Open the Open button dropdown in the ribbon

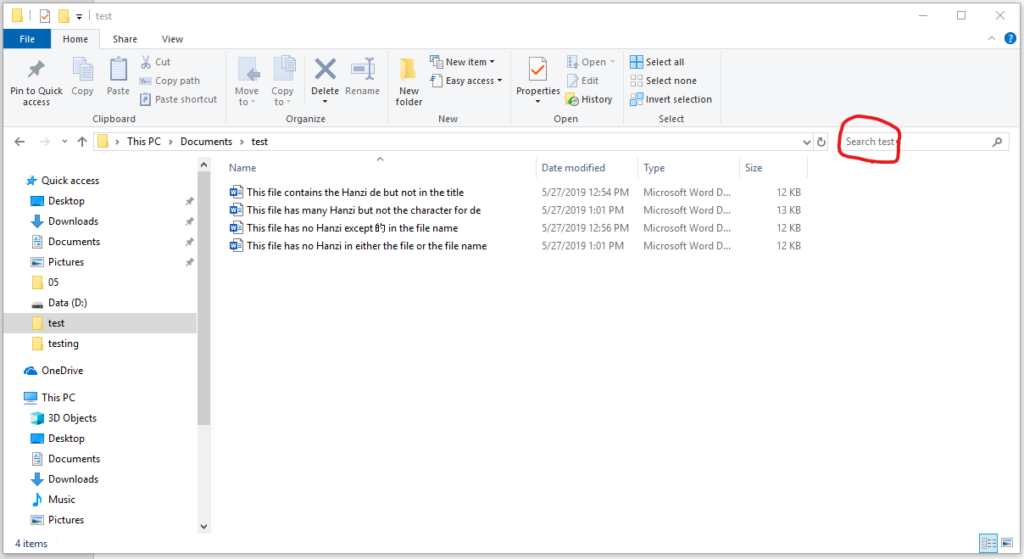pyautogui.click(x=613, y=62)
